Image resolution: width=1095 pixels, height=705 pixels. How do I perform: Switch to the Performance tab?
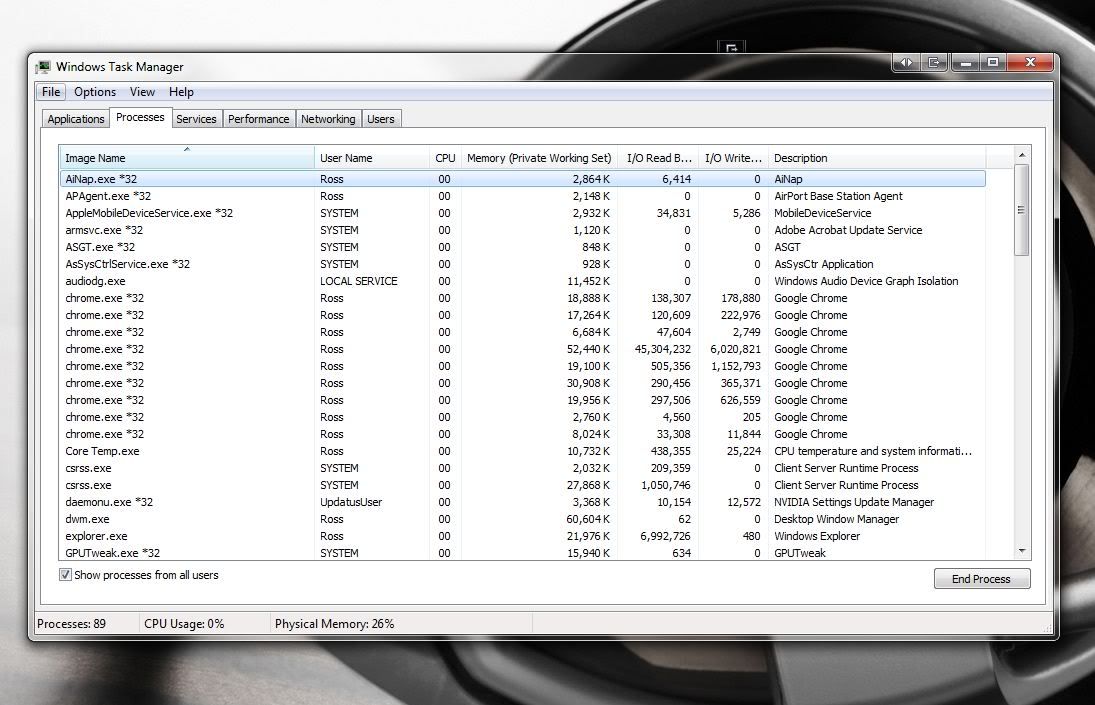click(258, 119)
